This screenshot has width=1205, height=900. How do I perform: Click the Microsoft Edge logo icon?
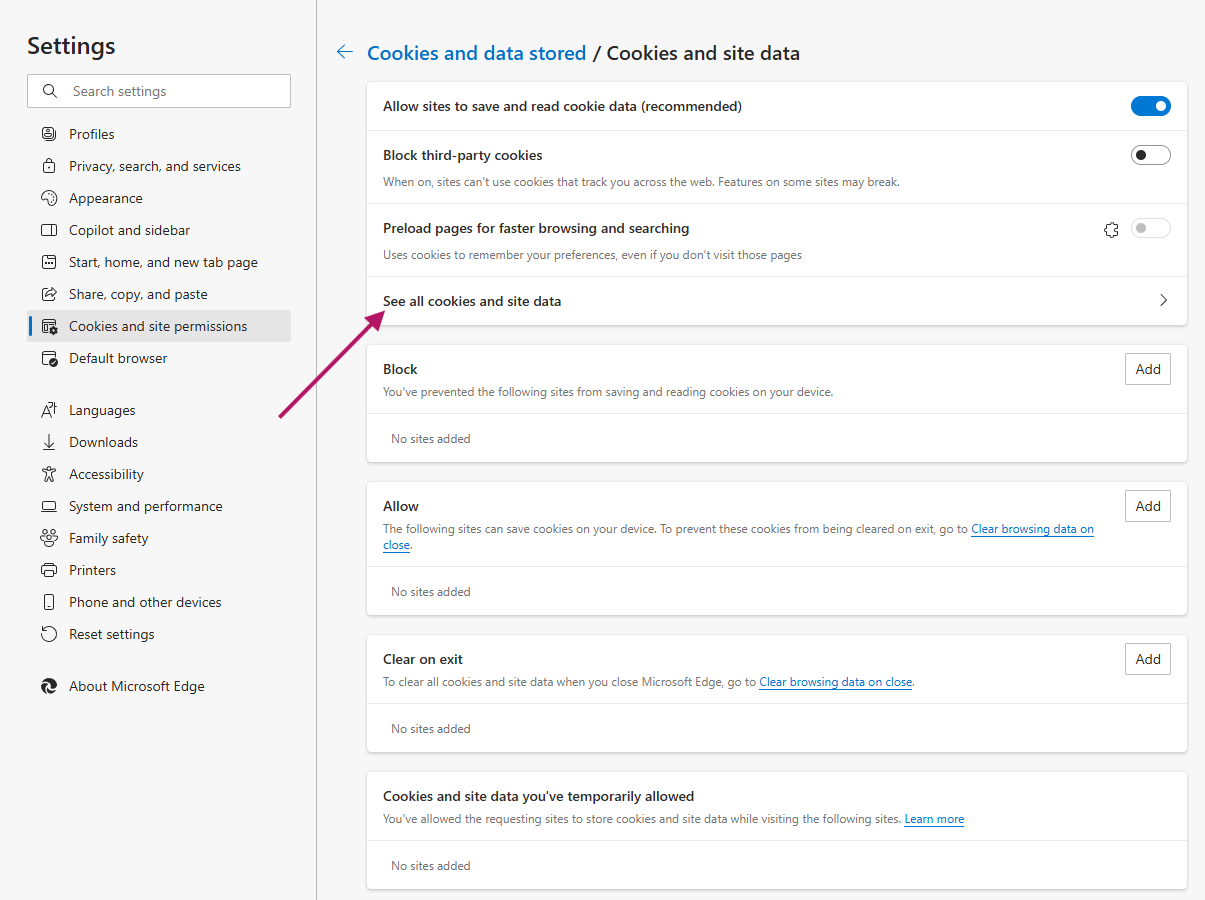[x=49, y=686]
